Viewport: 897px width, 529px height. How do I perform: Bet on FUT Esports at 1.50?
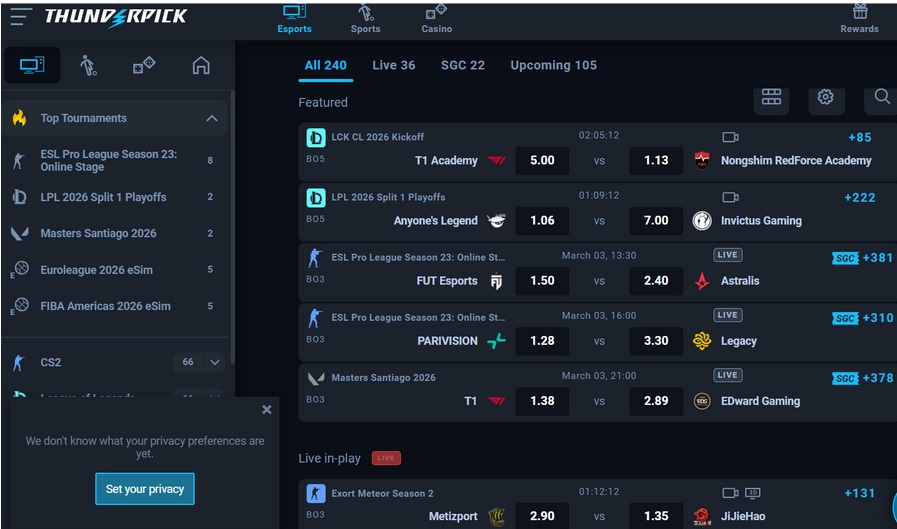pyautogui.click(x=542, y=281)
